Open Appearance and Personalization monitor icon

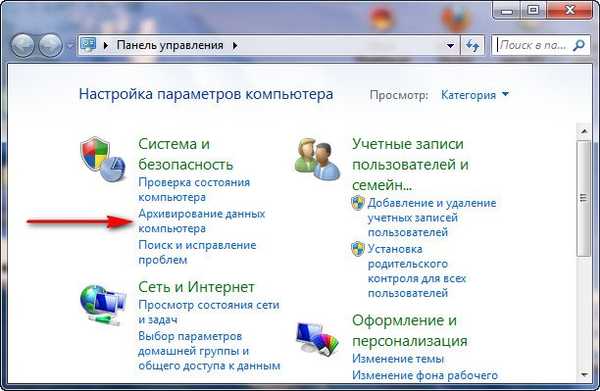tap(317, 339)
